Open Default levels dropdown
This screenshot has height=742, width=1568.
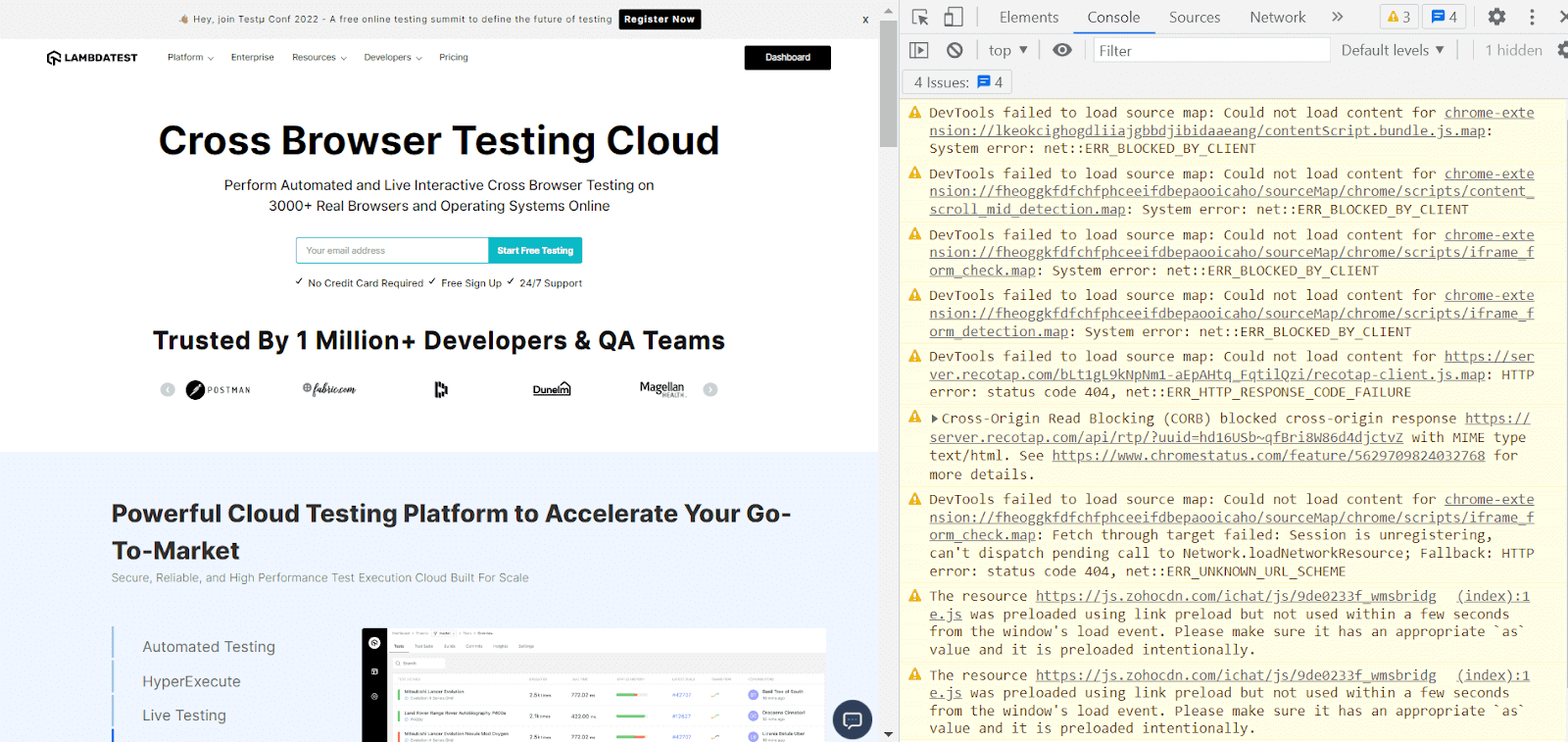pyautogui.click(x=1393, y=50)
